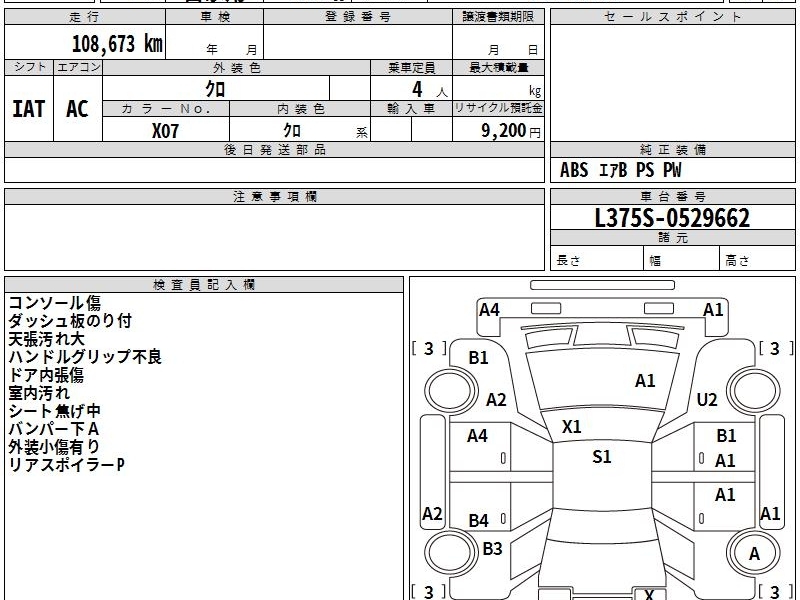The height and width of the screenshot is (600, 800).
Task: Select the 後日発送部品 header
Action: point(274,149)
